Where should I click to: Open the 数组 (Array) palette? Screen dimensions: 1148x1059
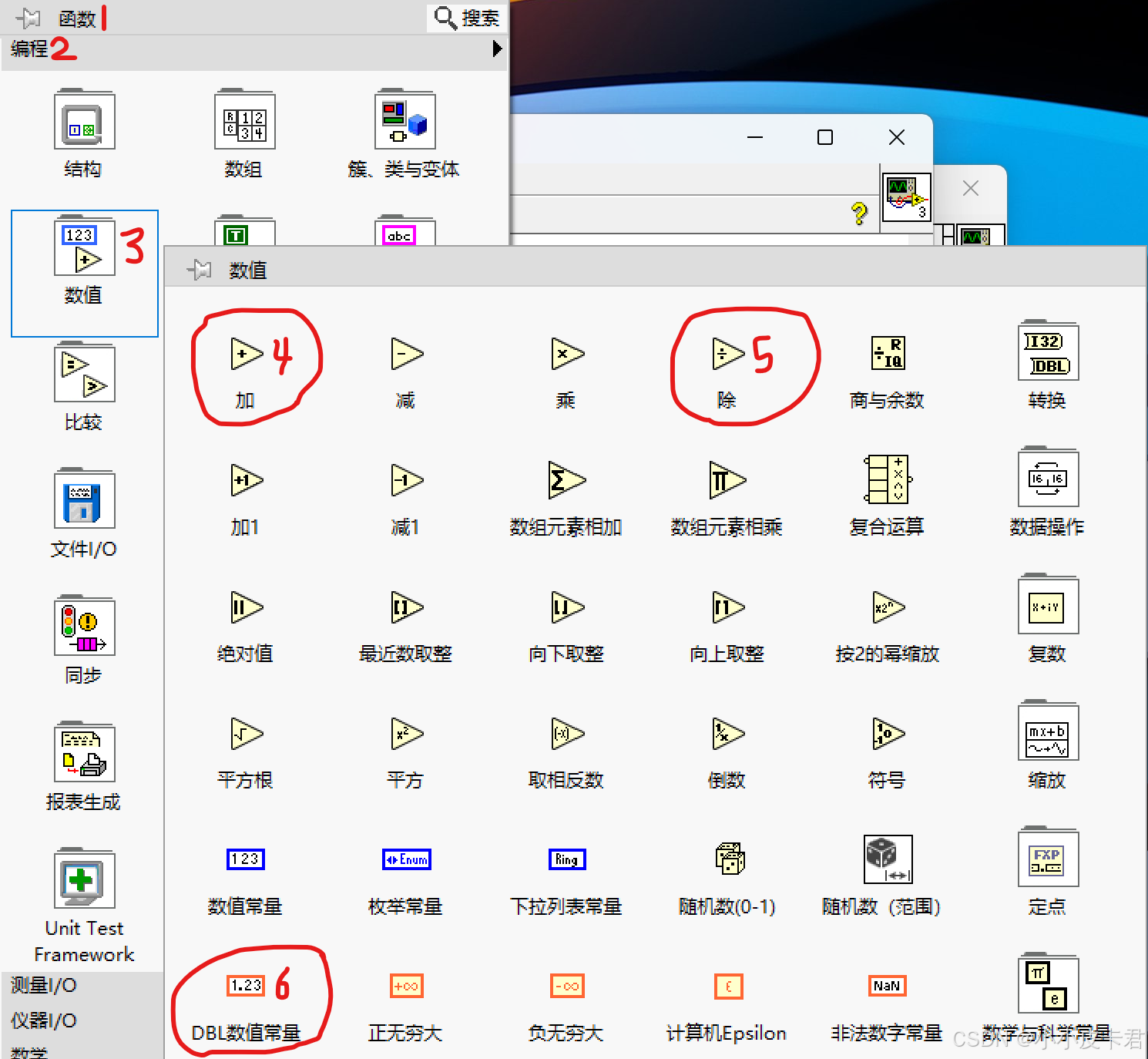pyautogui.click(x=244, y=121)
